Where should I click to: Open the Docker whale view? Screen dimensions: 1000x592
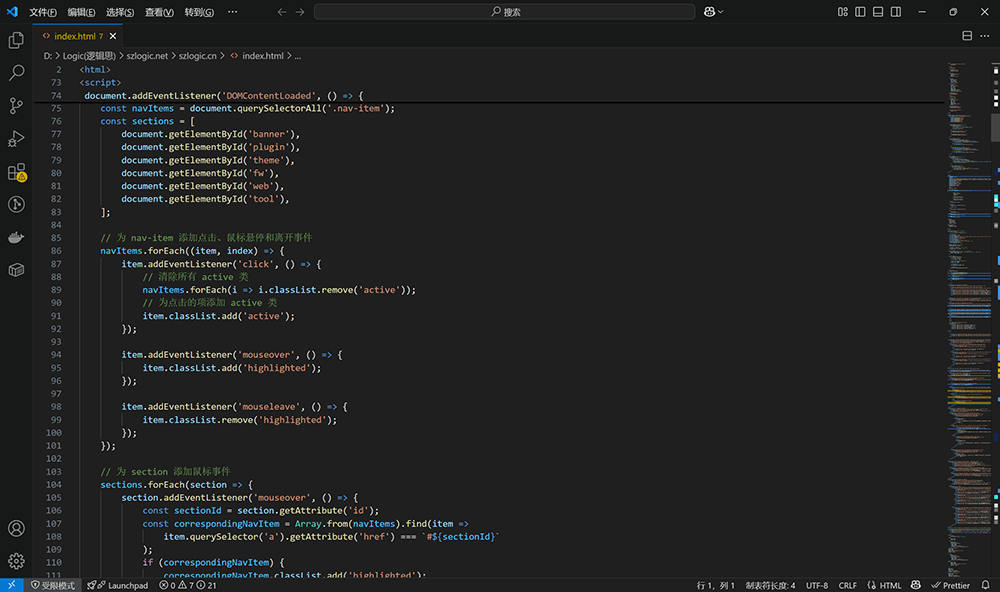[x=16, y=237]
